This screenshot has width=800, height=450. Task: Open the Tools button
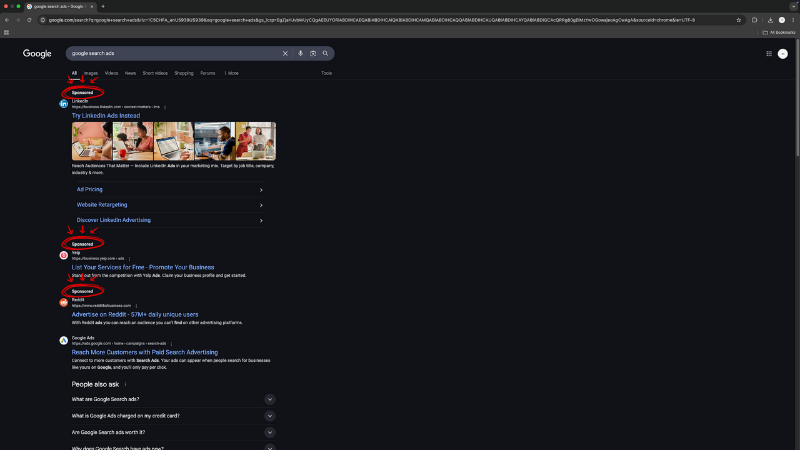pos(327,73)
